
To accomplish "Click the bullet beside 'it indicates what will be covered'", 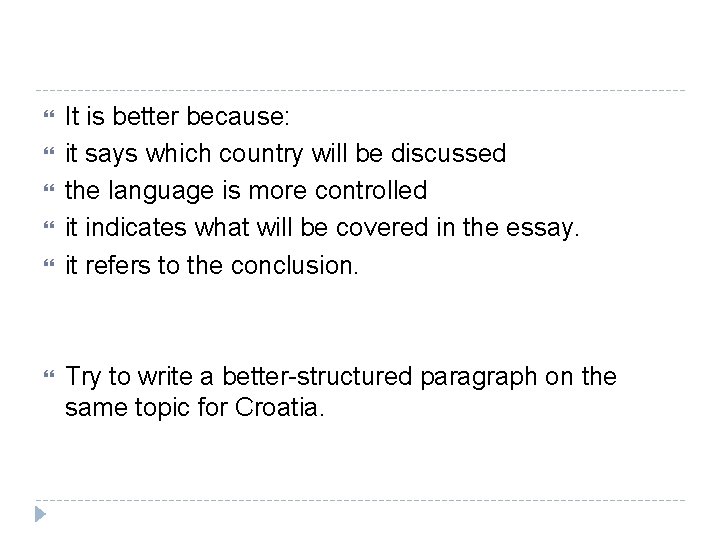I will (x=49, y=225).
